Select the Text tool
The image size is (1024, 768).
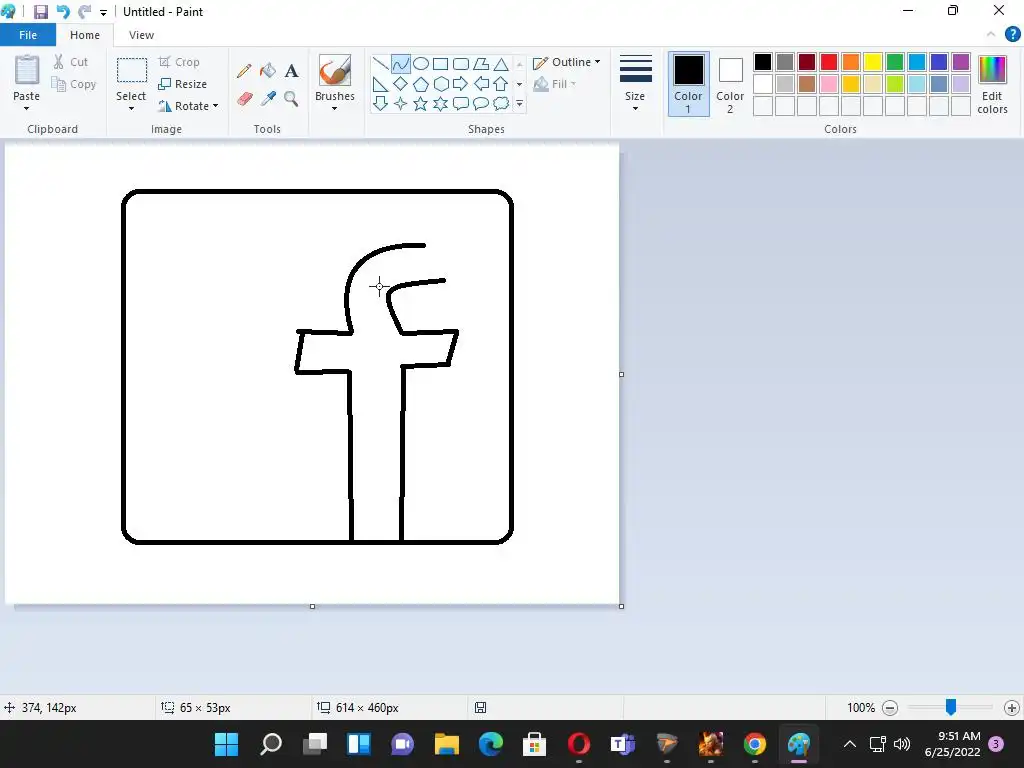point(291,71)
